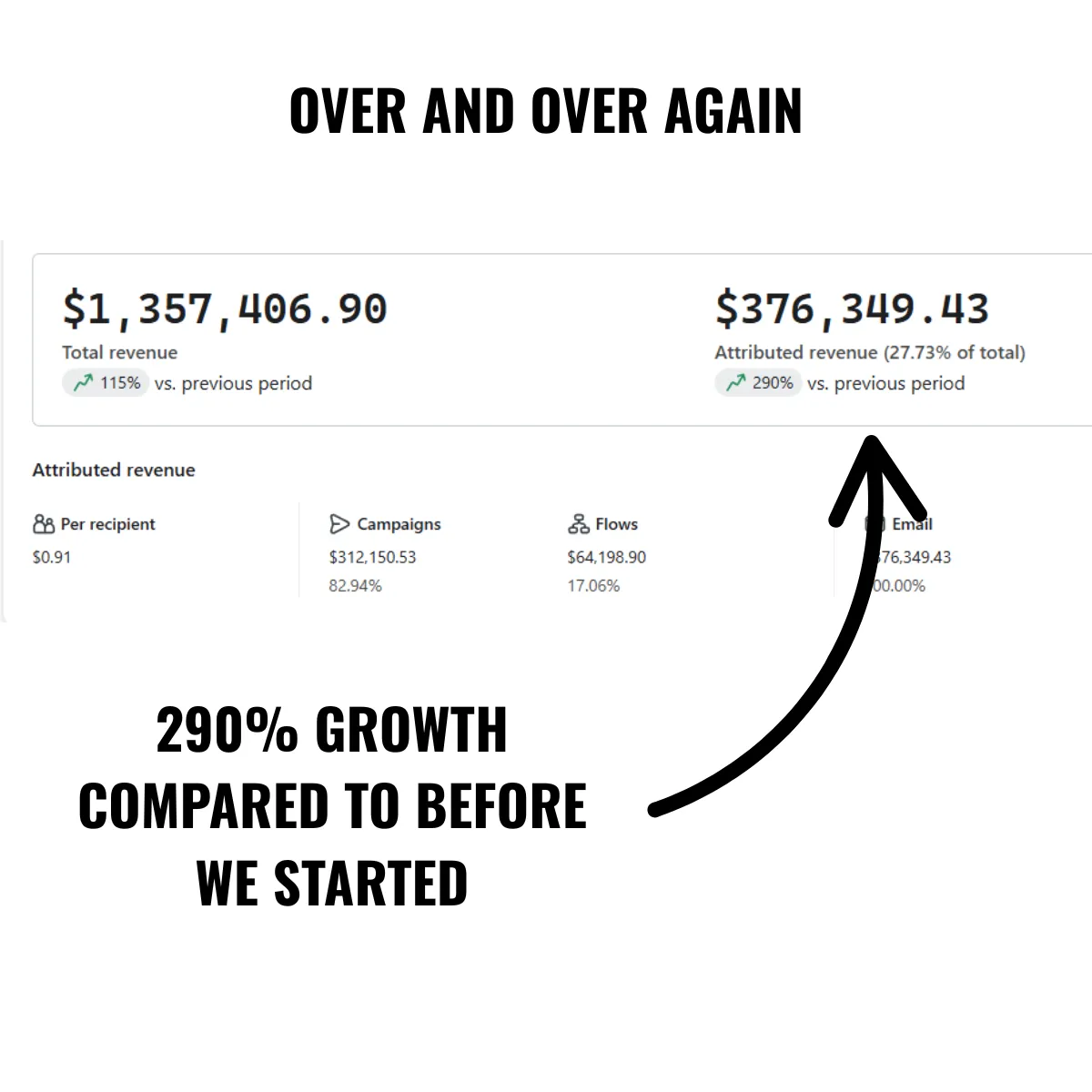1092x1092 pixels.
Task: Click the 17.06% flows percentage
Action: point(593,586)
